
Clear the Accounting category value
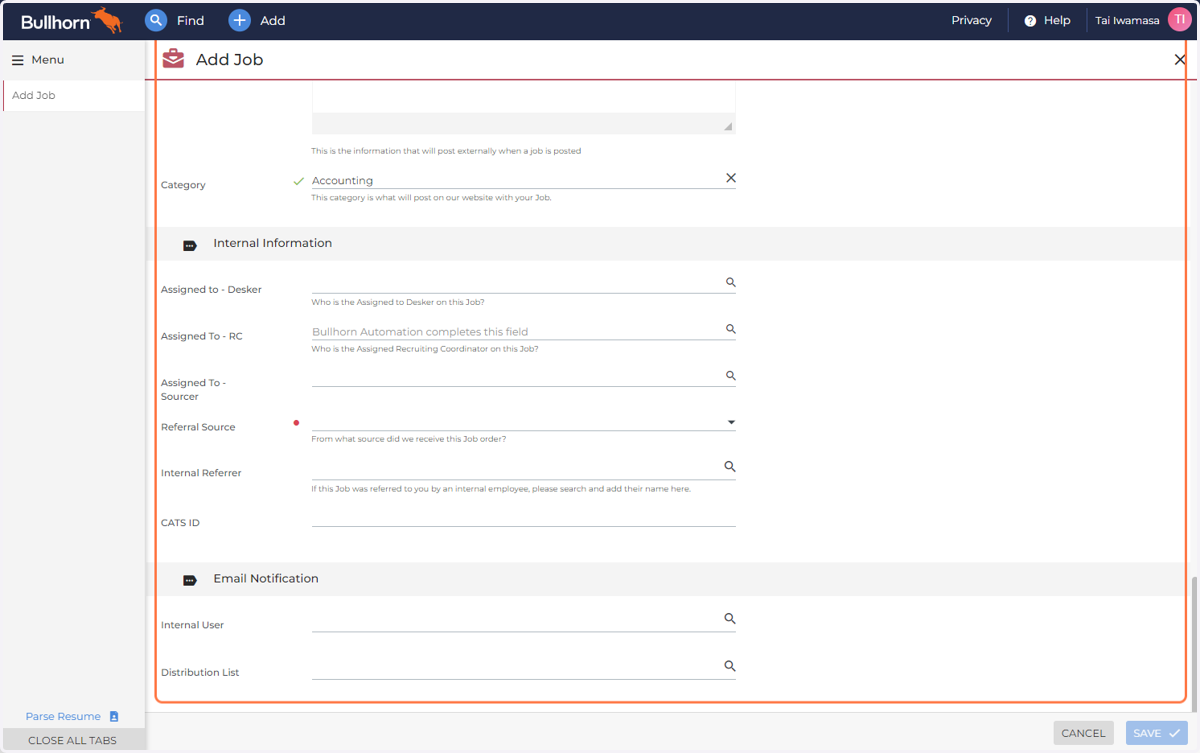point(730,178)
